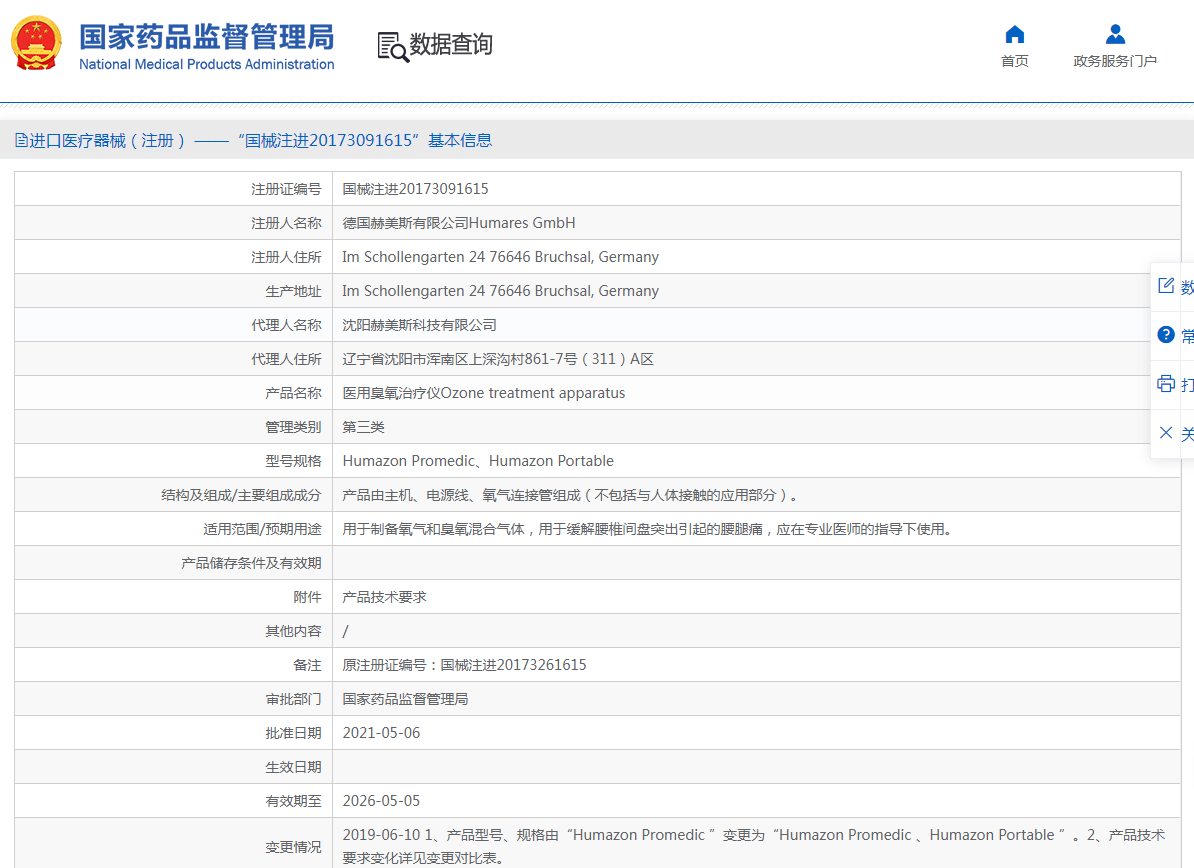Click the address in the 生产地址 row

click(500, 291)
